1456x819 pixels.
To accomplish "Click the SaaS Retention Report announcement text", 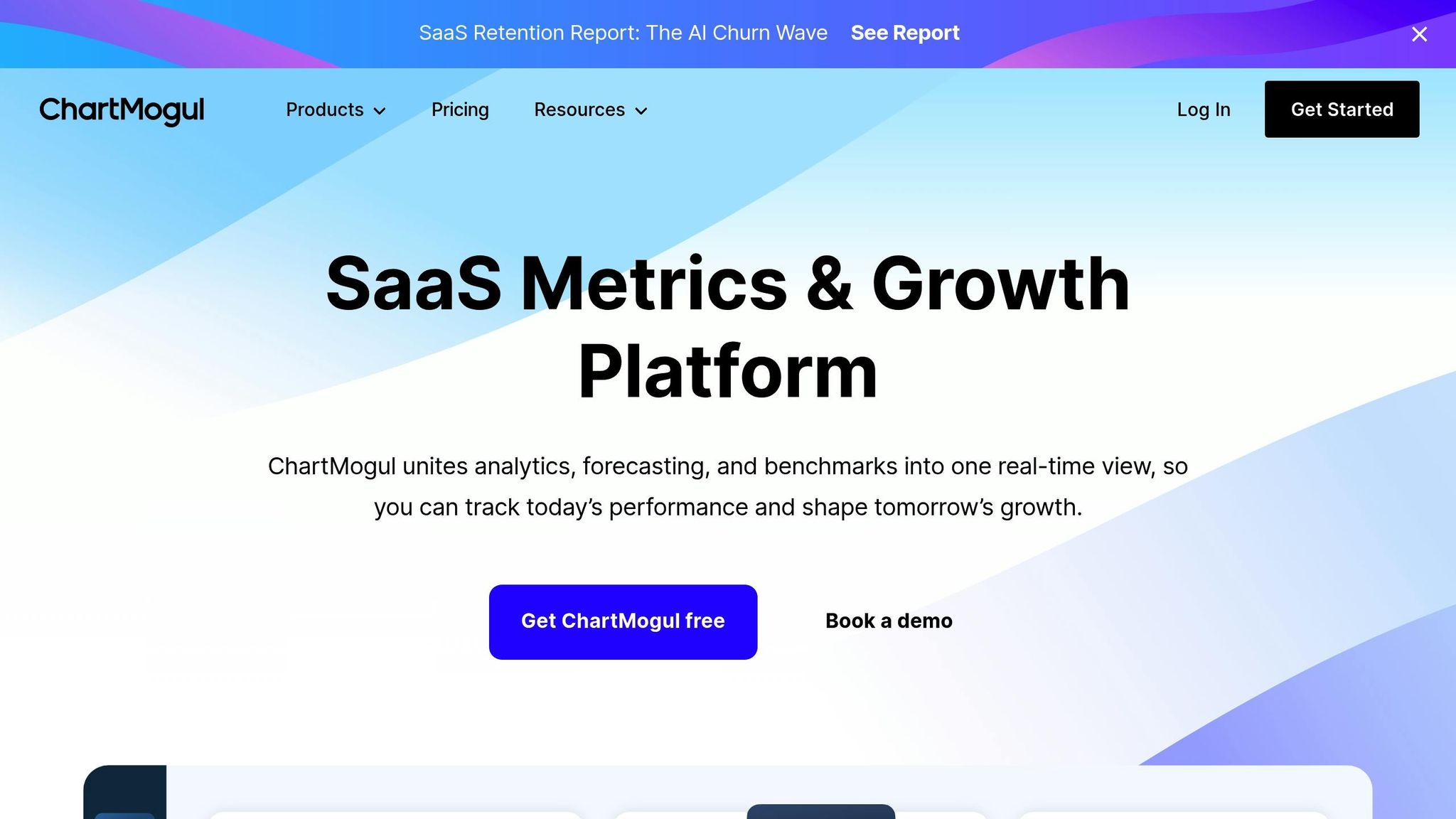I will [624, 33].
